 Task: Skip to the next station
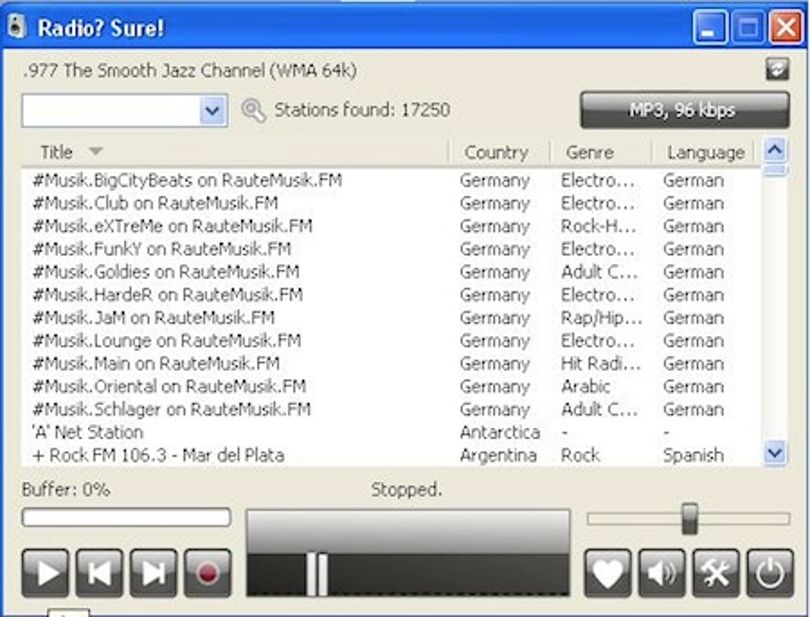(153, 573)
